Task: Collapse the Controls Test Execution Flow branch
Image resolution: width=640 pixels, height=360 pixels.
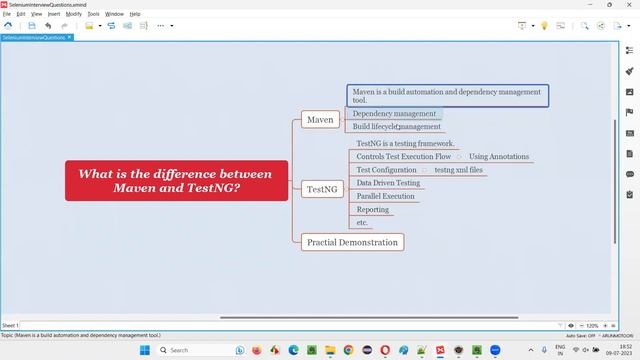Action: coord(459,157)
